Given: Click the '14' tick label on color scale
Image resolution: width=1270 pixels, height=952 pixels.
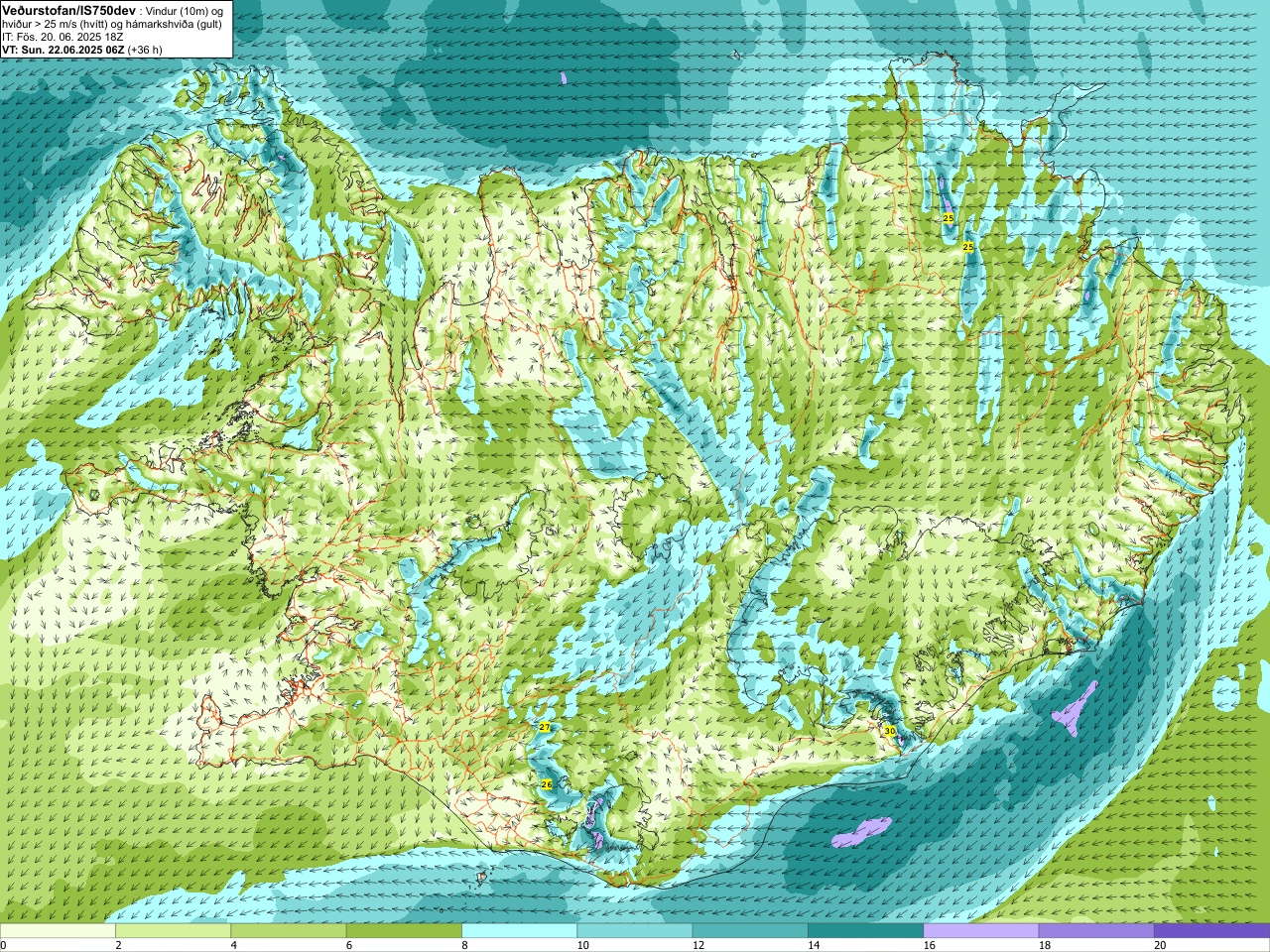Looking at the screenshot, I should pos(814,945).
